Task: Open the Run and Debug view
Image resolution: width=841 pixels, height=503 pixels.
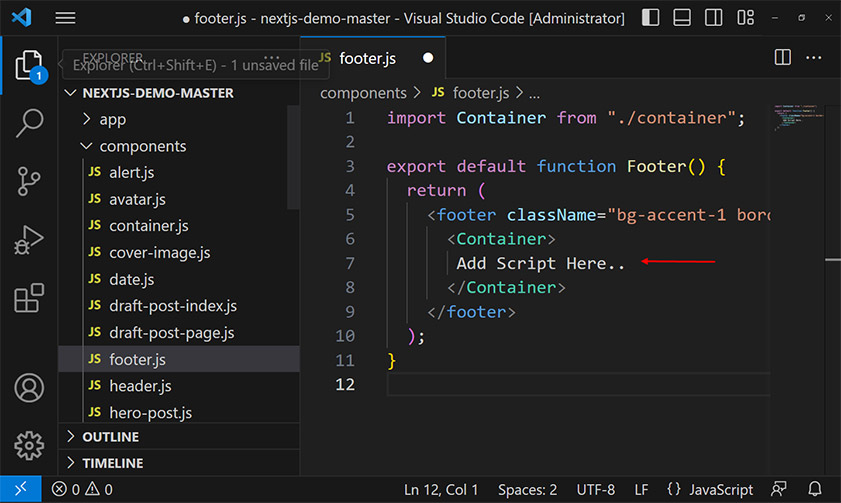Action: [x=29, y=240]
